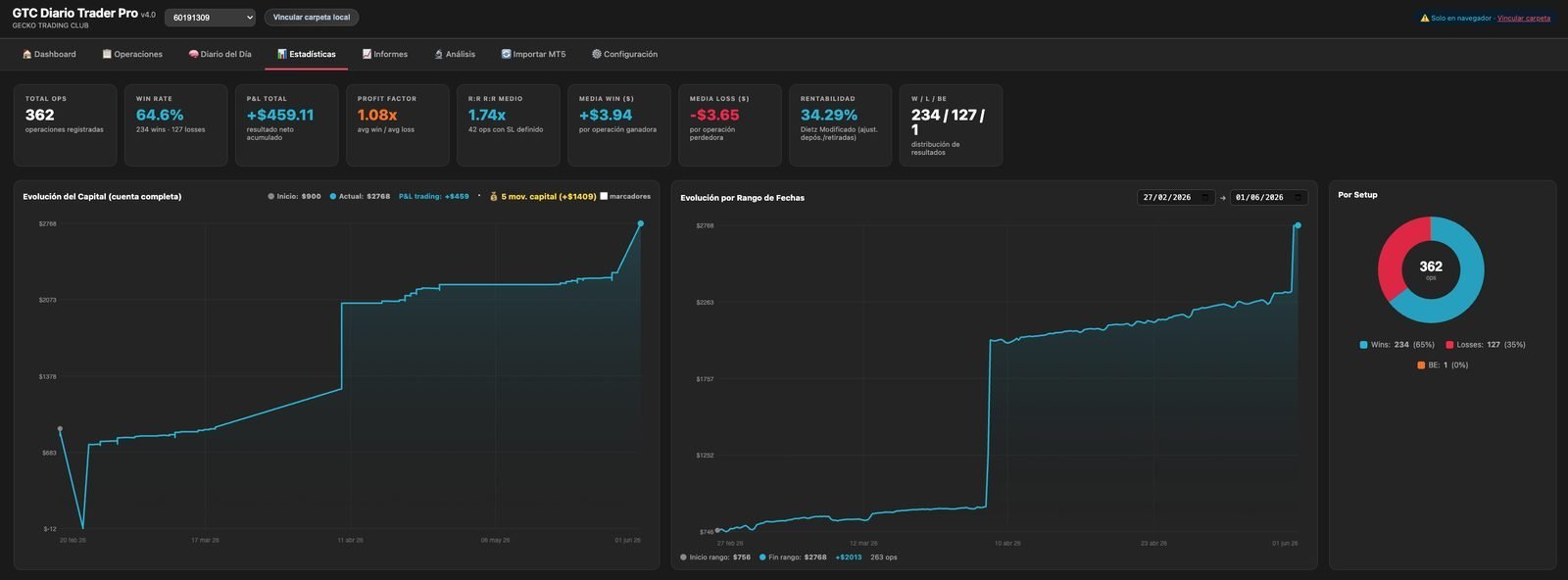Click the blue Wins legend swatch

[x=1363, y=345]
